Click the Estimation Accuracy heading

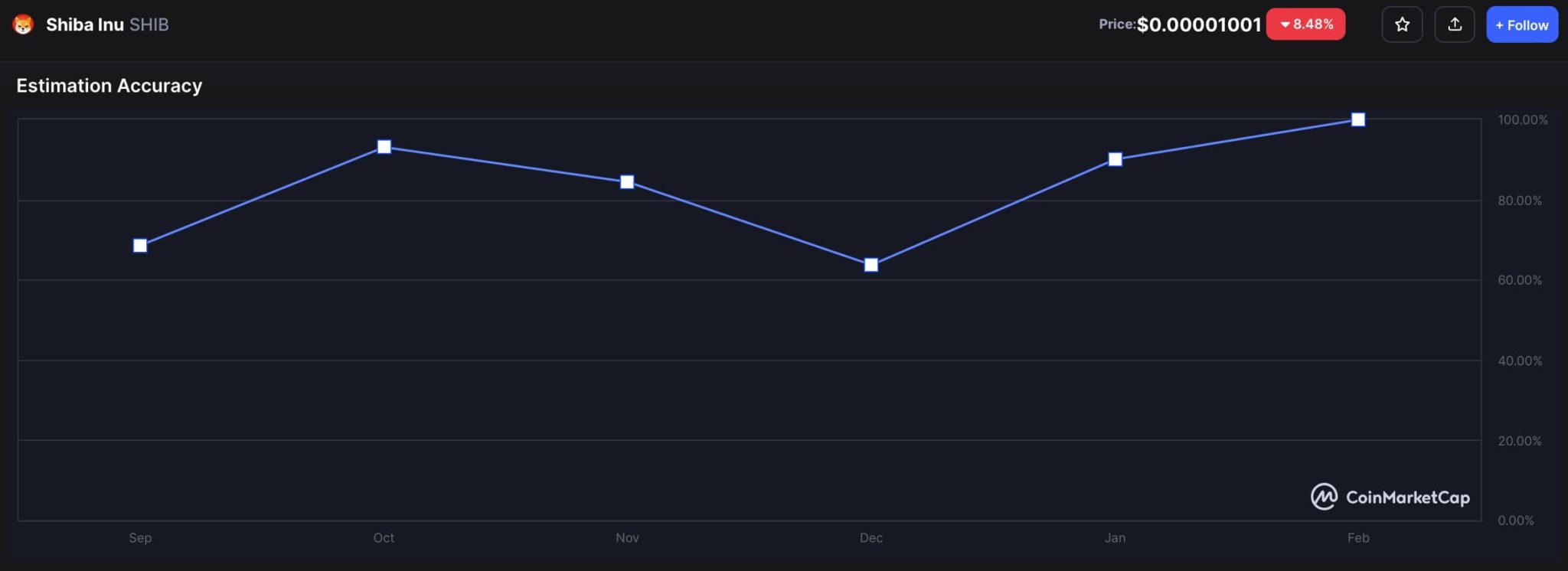(x=109, y=86)
